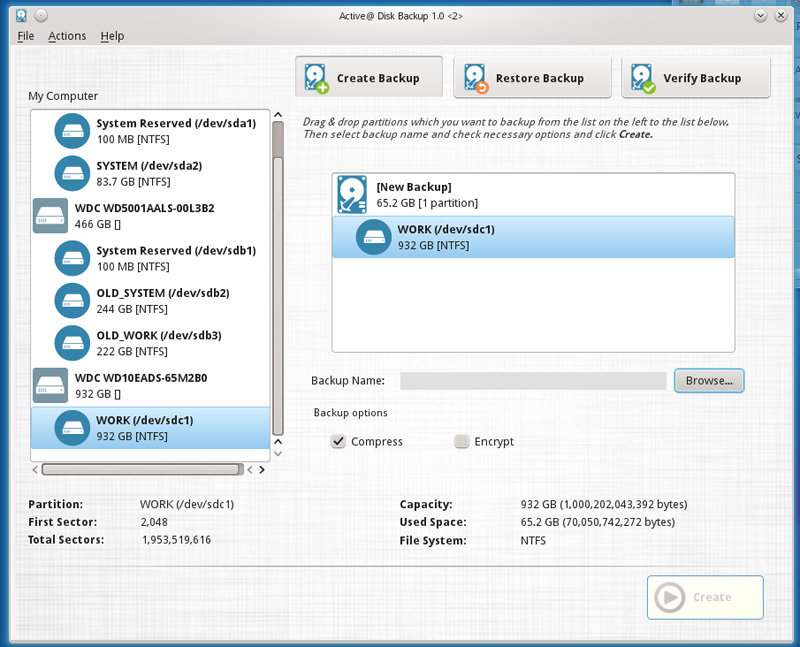Click the Verify Backup icon with green check
Screen dimensions: 800x647
click(643, 78)
